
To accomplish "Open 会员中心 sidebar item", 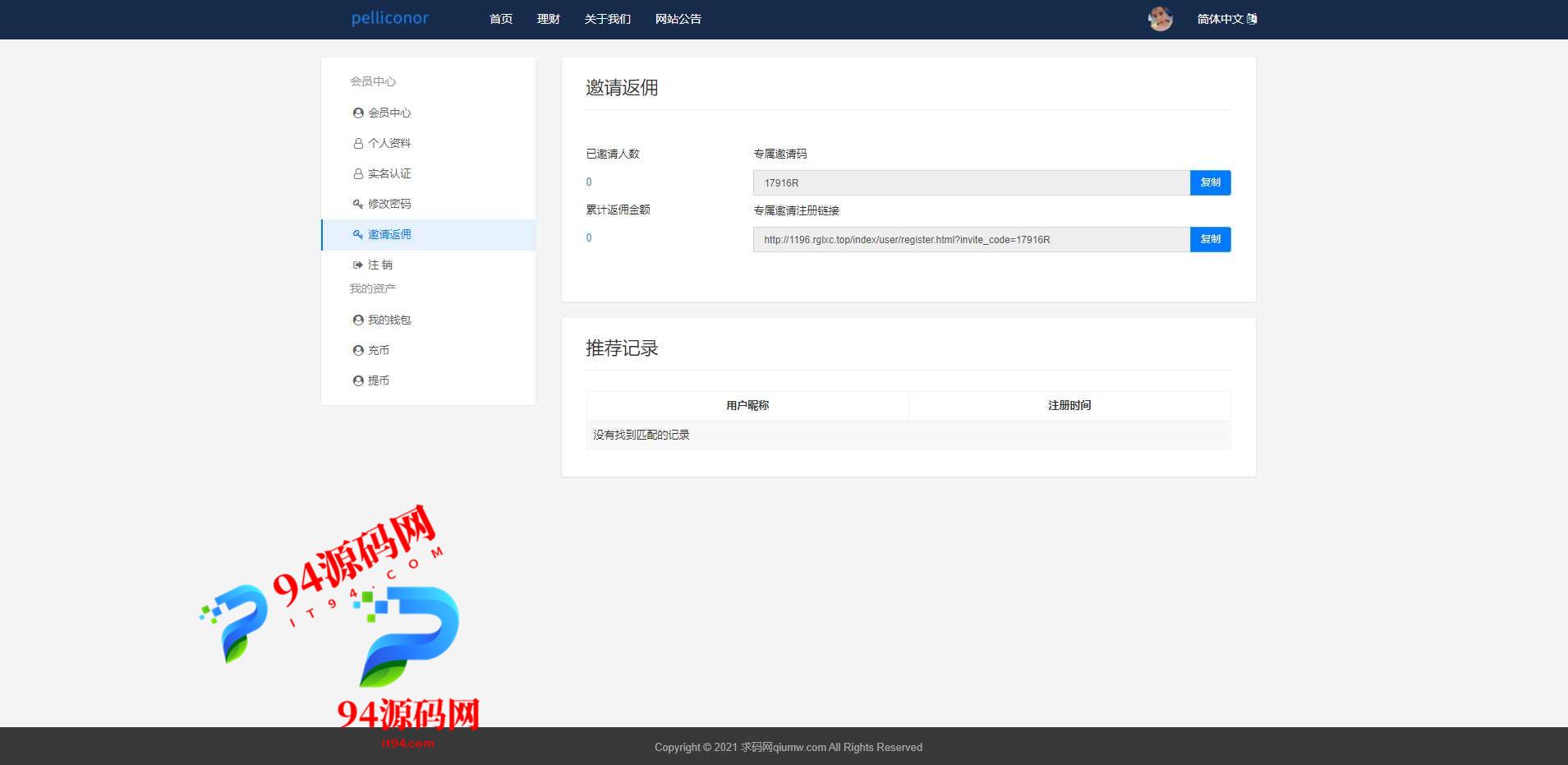I will tap(428, 113).
